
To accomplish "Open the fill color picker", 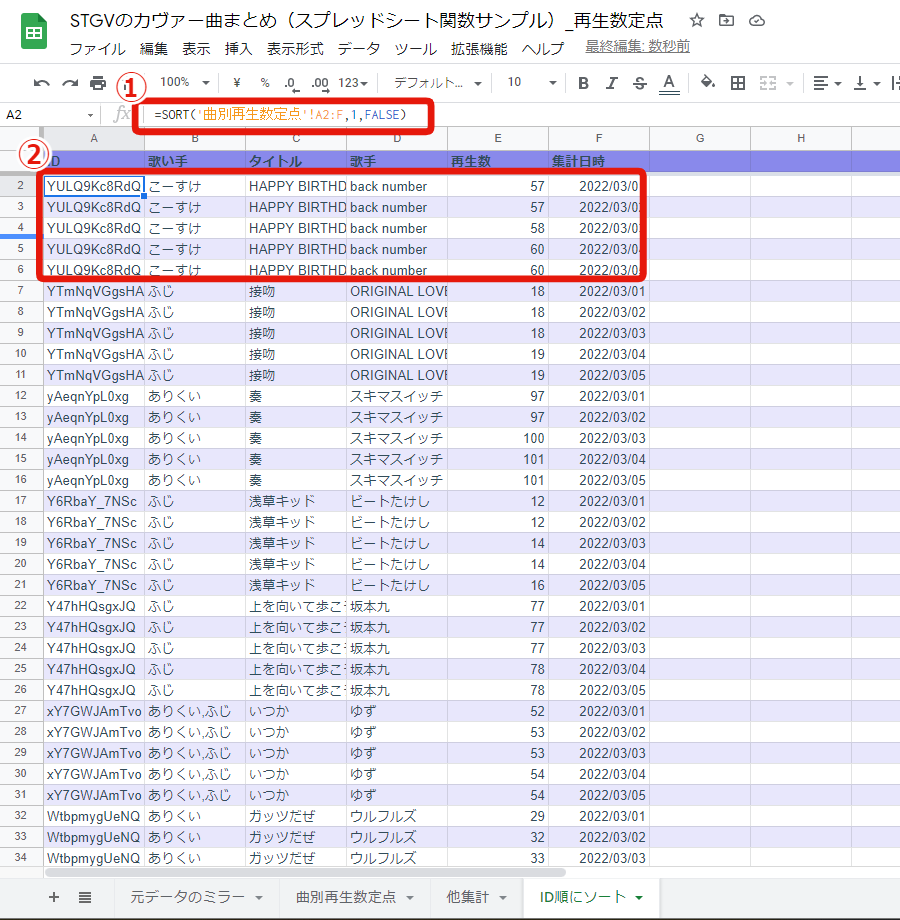I will pyautogui.click(x=708, y=83).
